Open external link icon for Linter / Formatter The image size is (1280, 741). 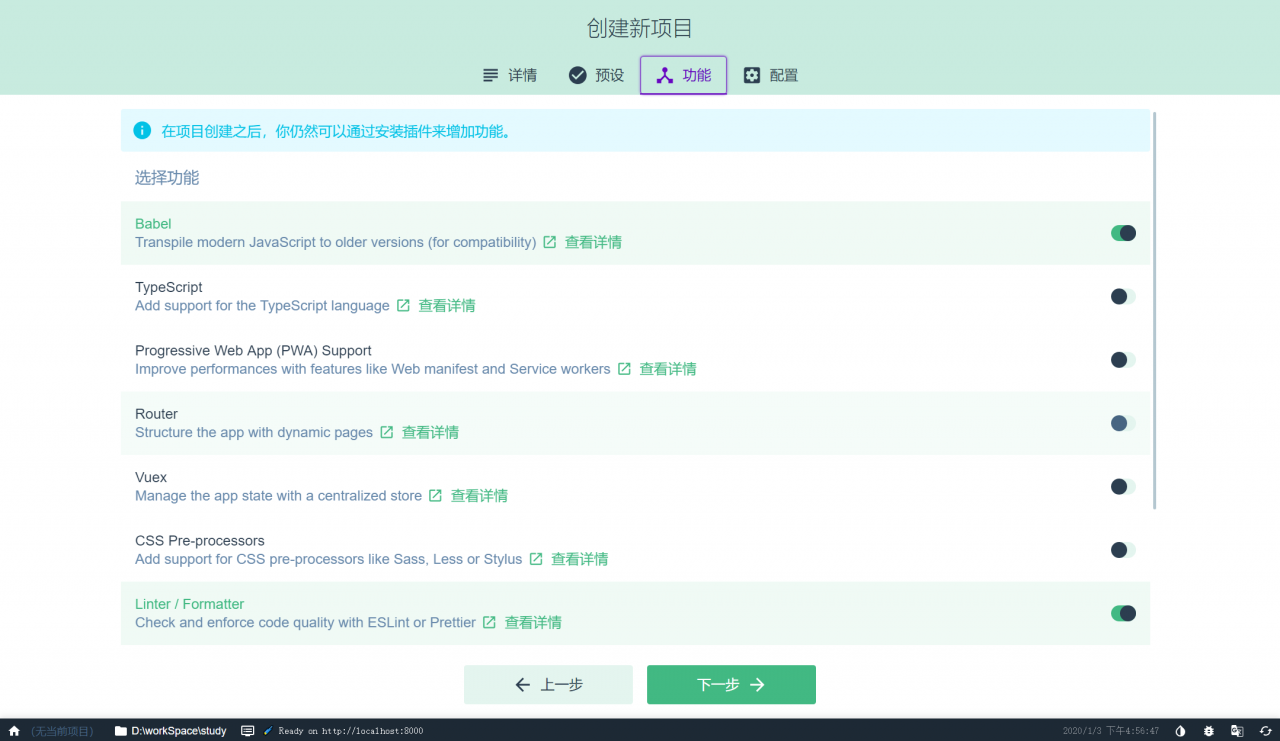coord(489,622)
